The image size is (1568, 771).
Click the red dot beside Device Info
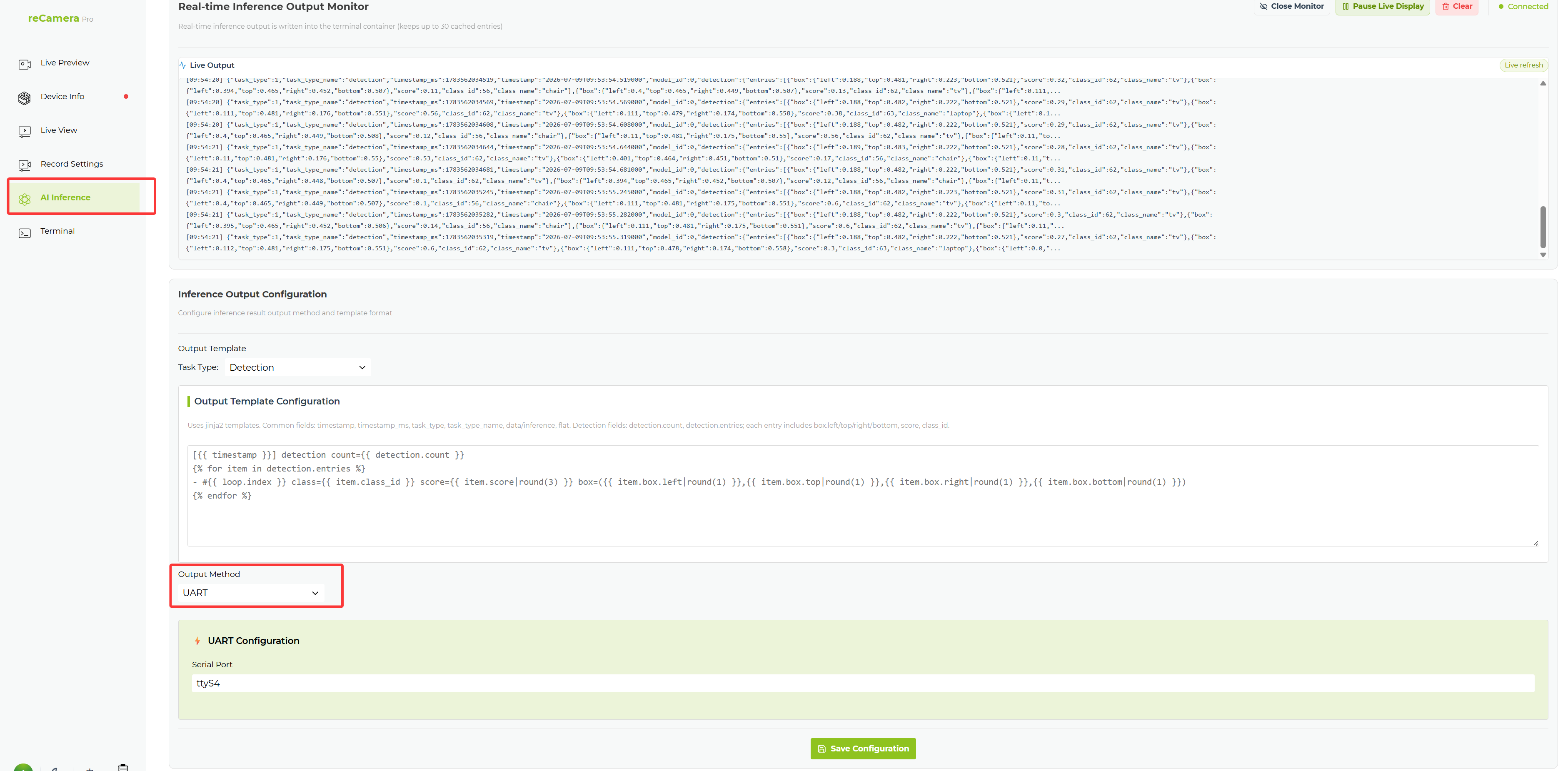pyautogui.click(x=126, y=96)
